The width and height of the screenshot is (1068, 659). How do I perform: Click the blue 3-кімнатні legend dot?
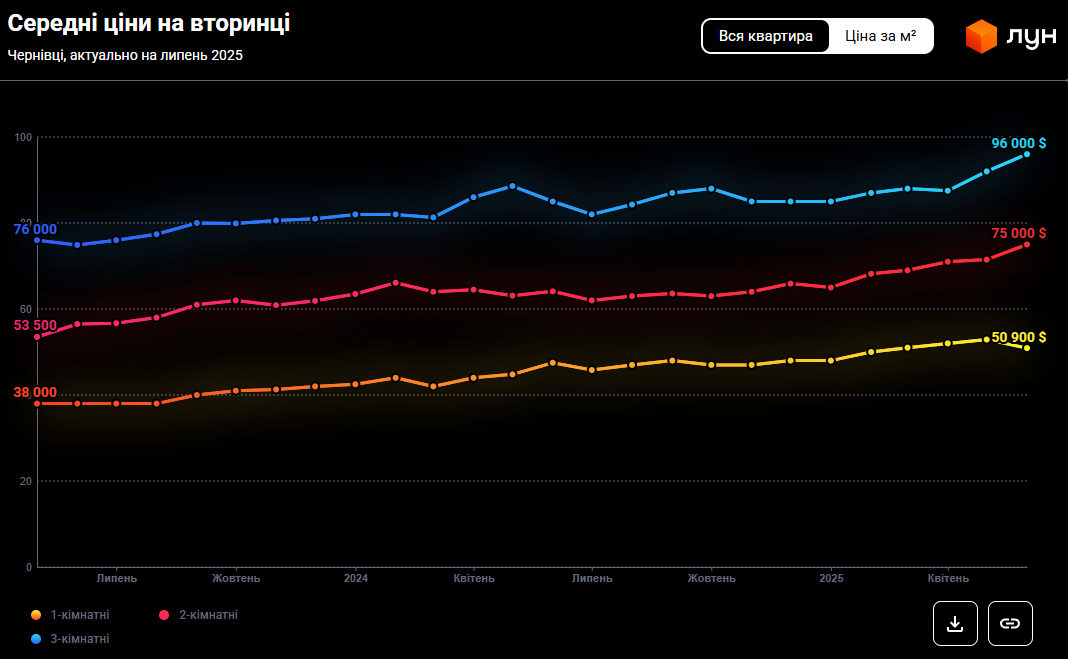(x=36, y=639)
